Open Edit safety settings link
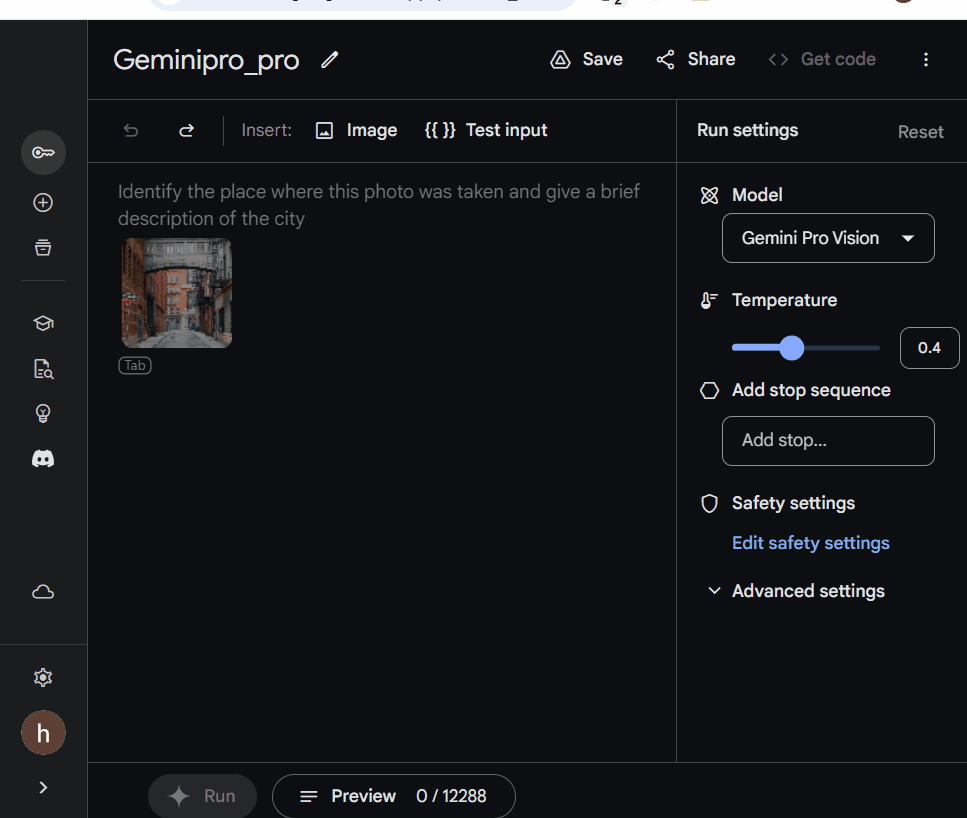 click(x=810, y=543)
